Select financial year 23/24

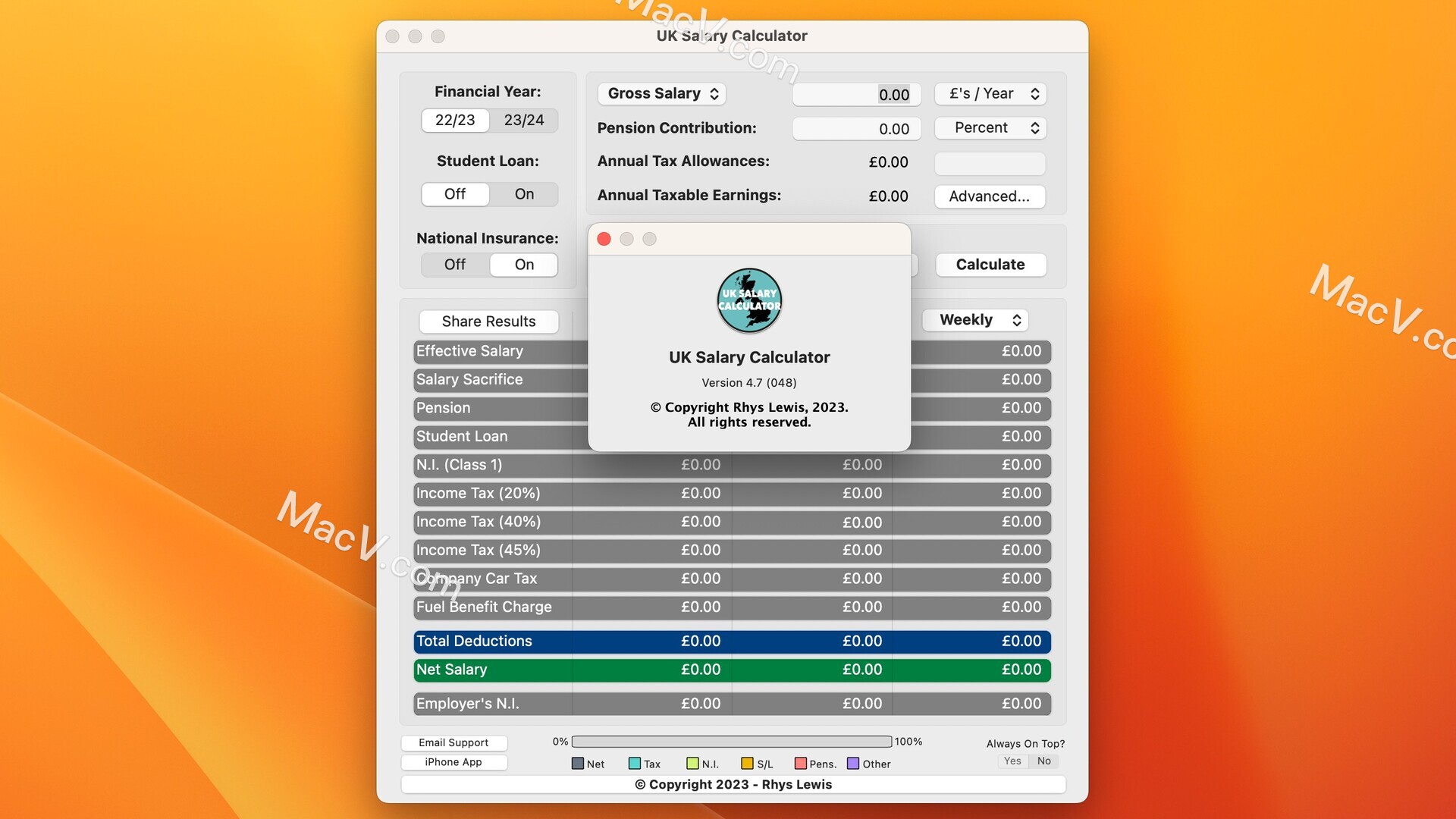(x=524, y=121)
